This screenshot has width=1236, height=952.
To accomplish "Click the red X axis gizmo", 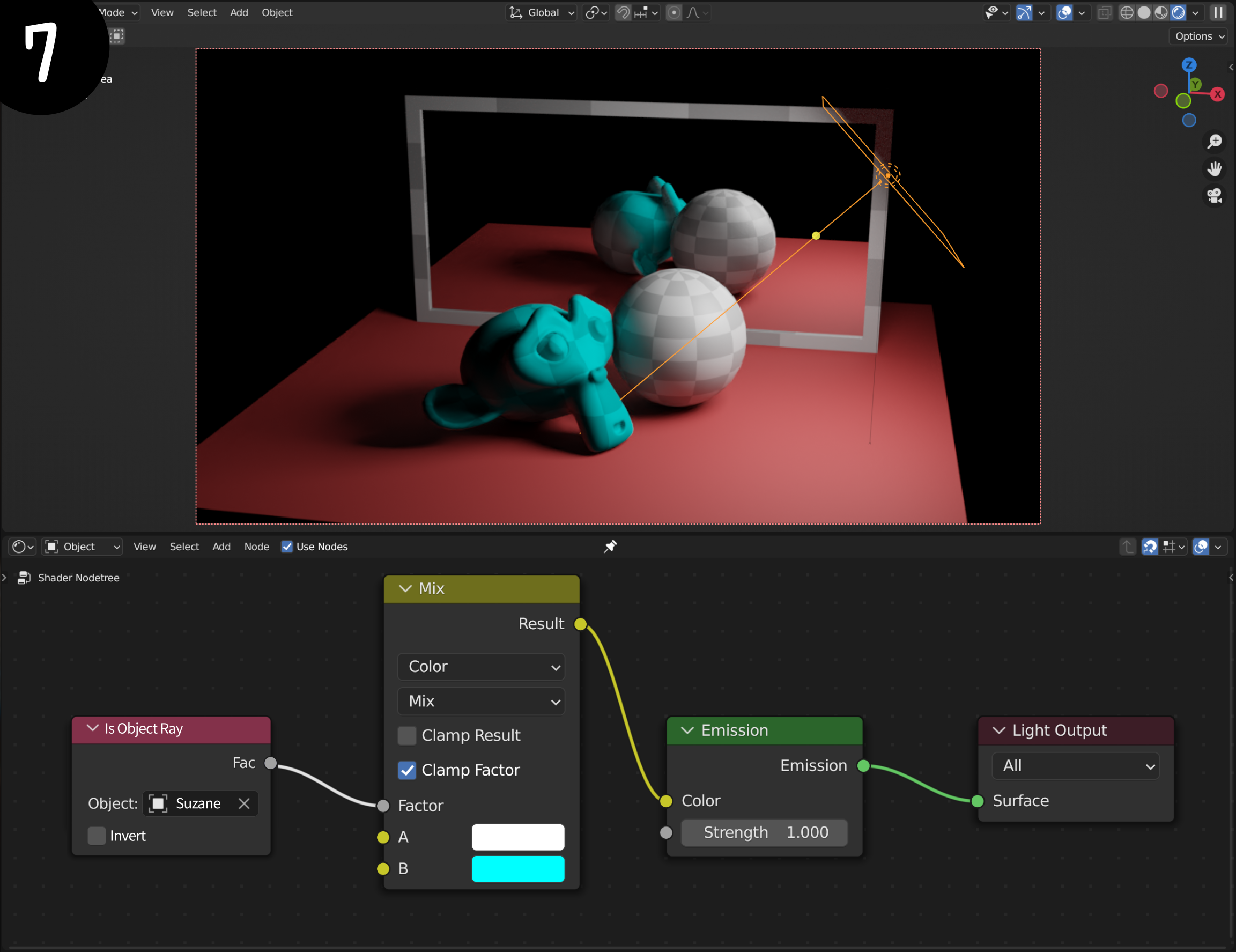I will (1218, 94).
